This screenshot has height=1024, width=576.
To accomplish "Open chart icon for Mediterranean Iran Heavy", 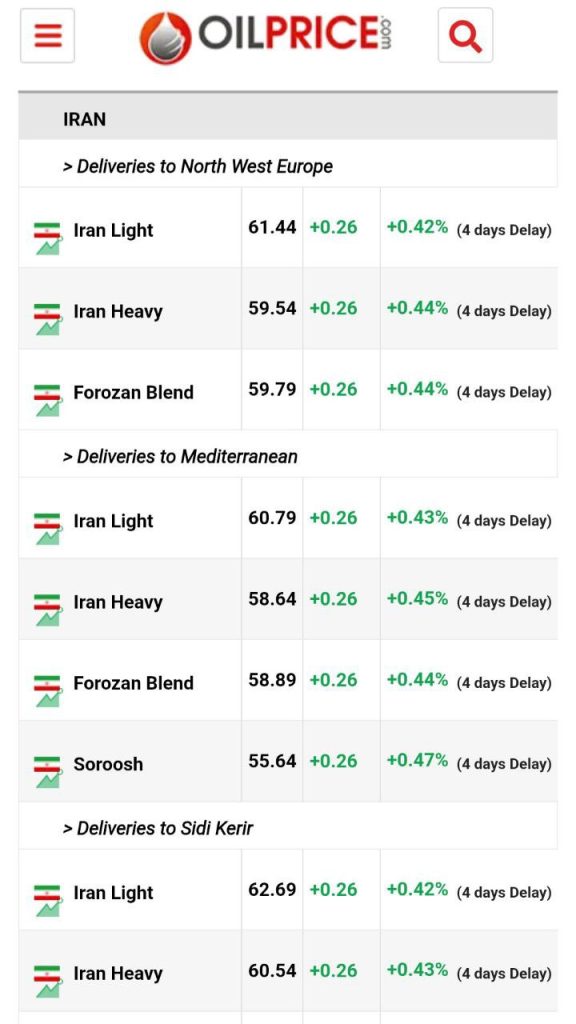I will pyautogui.click(x=48, y=610).
